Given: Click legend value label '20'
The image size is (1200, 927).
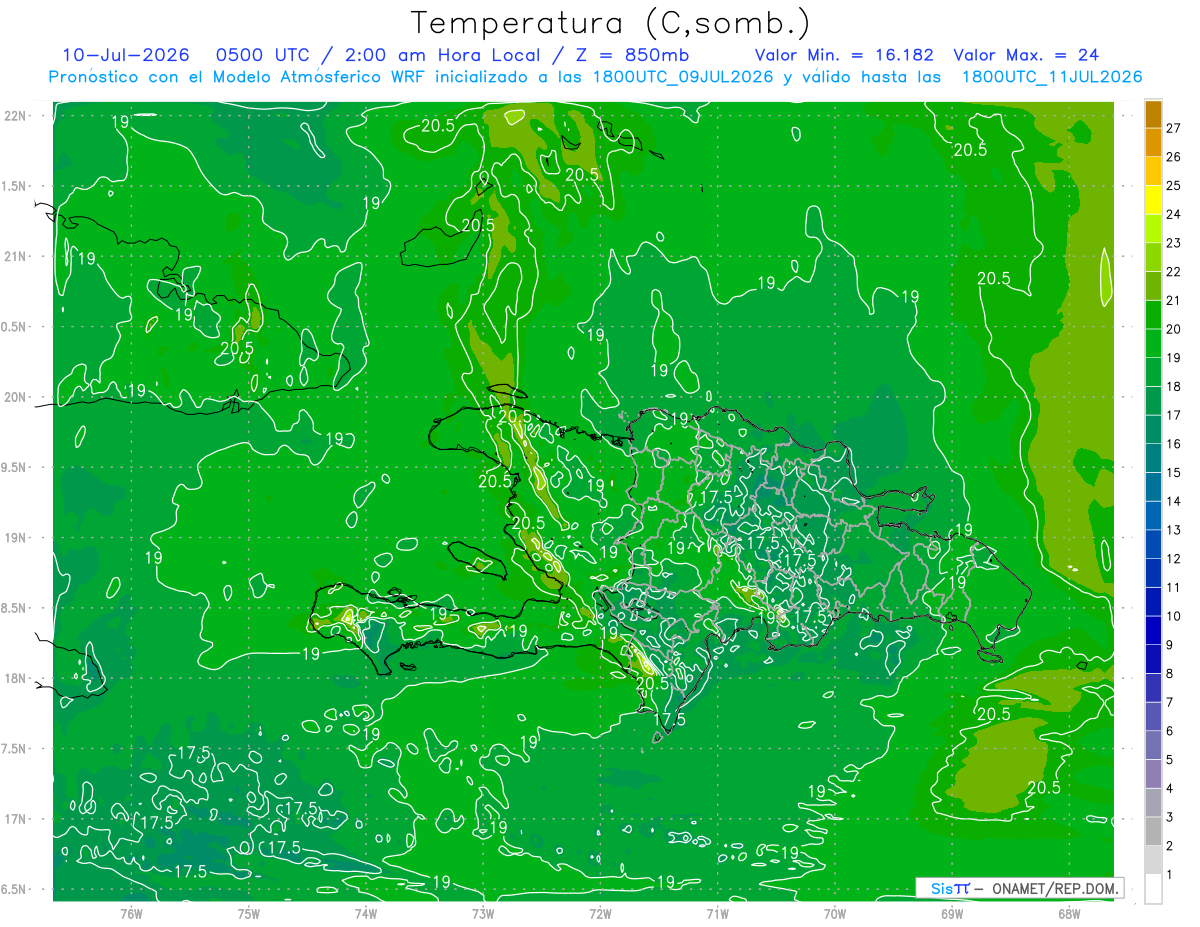Looking at the screenshot, I should click(1173, 329).
